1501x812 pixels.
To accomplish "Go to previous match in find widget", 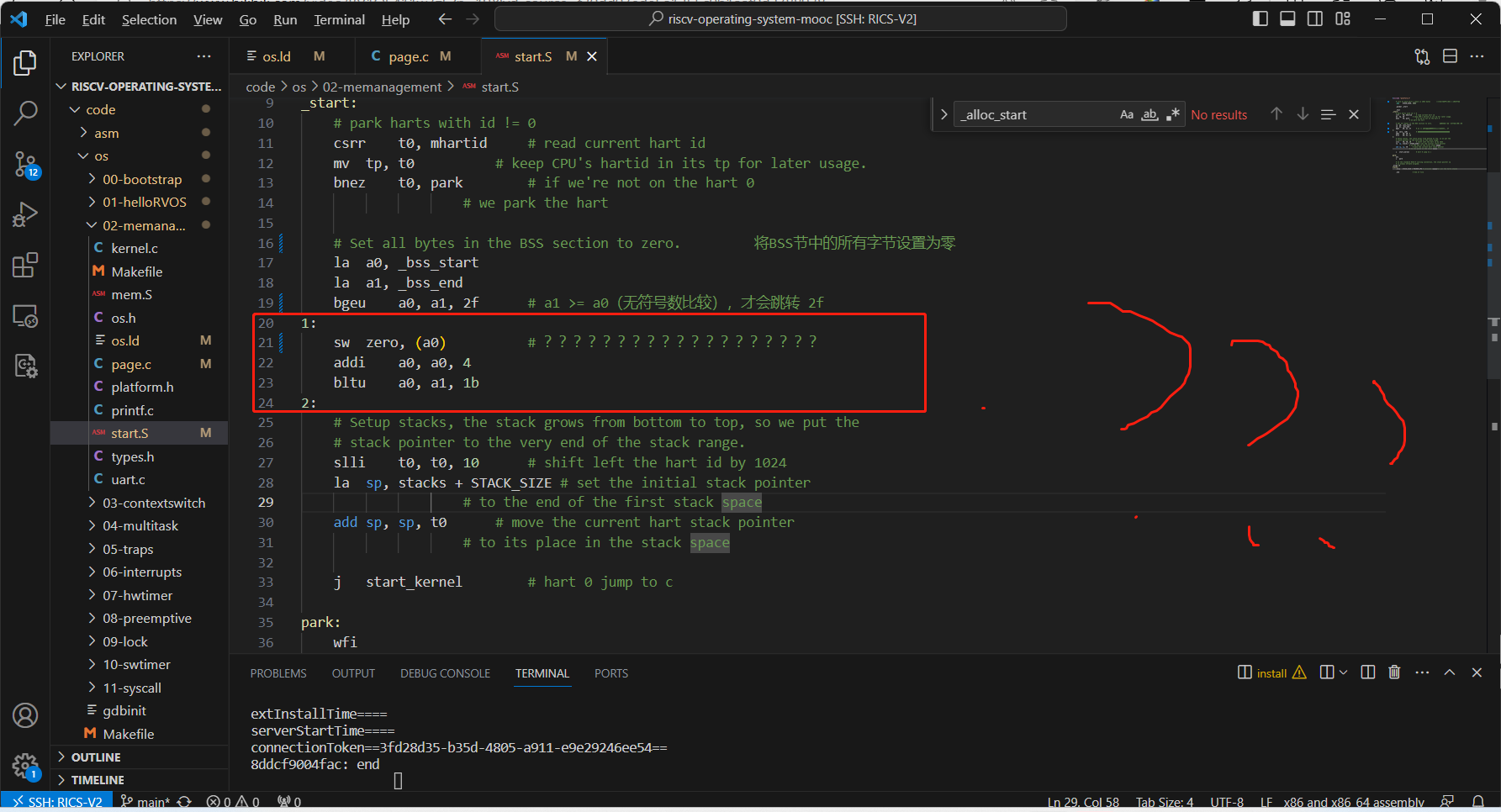I will coord(1276,114).
